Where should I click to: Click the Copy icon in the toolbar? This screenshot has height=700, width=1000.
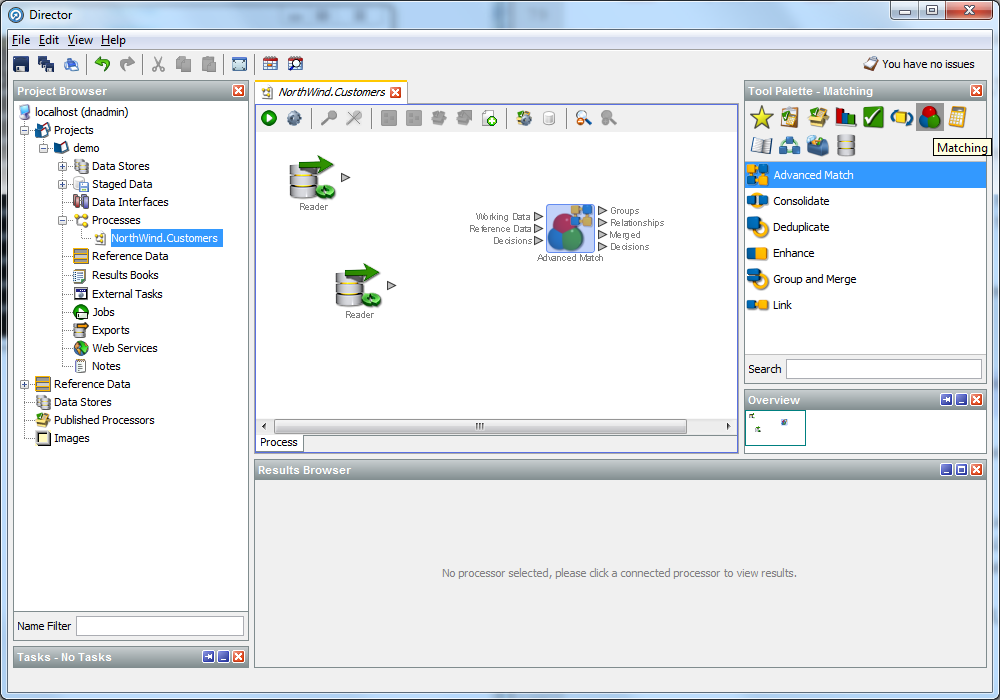coord(184,64)
